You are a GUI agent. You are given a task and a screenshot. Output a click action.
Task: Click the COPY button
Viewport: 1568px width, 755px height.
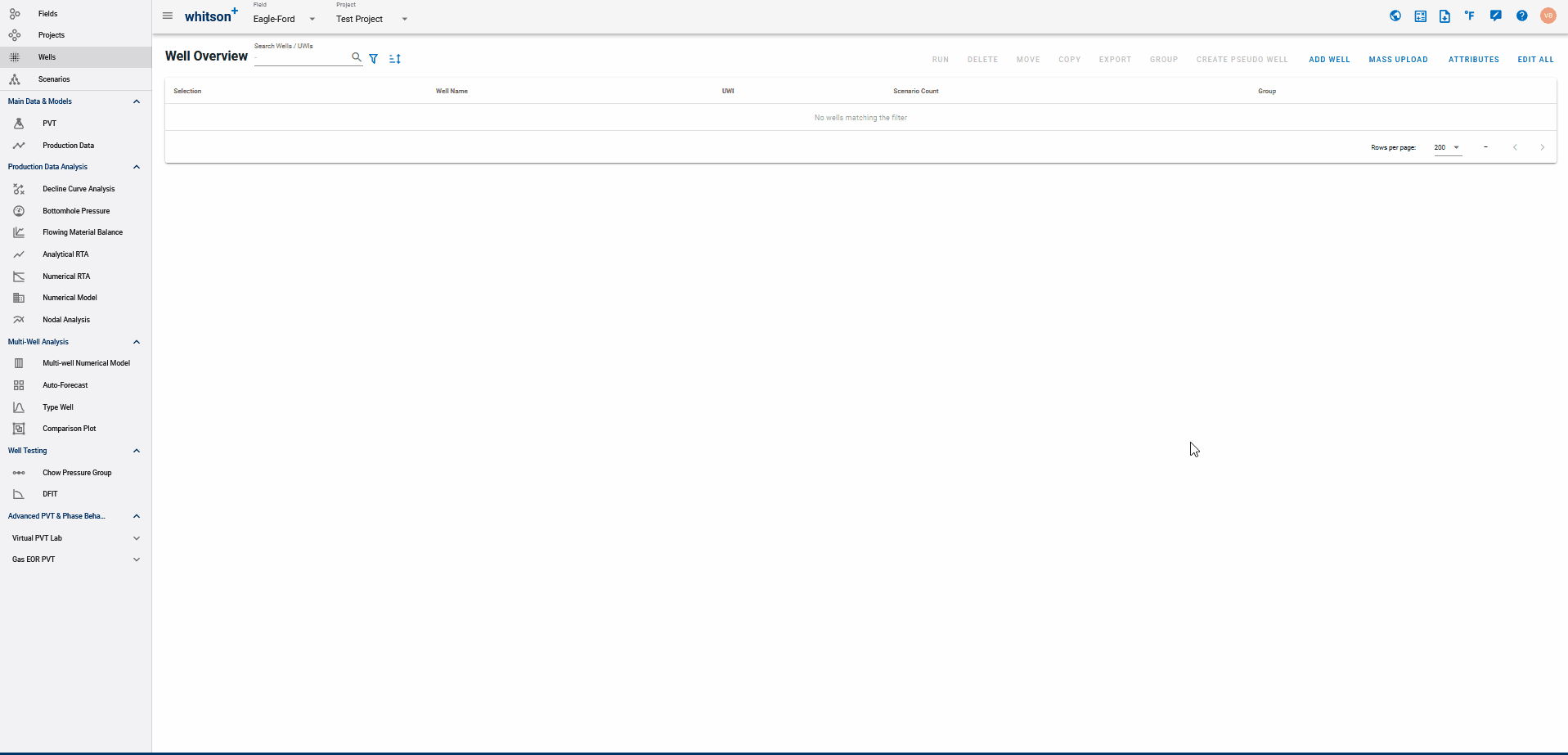[1070, 60]
